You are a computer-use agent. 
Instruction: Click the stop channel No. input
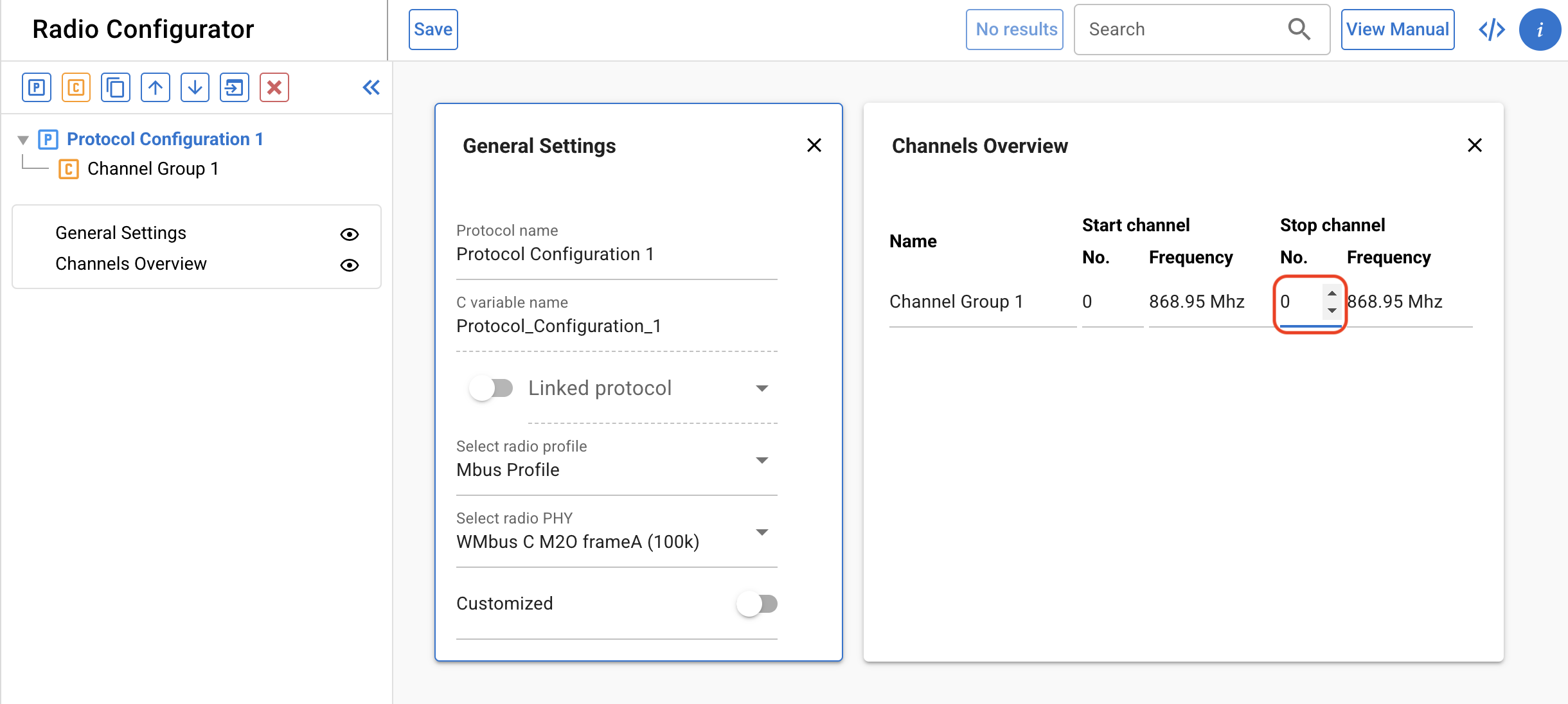pos(1301,302)
